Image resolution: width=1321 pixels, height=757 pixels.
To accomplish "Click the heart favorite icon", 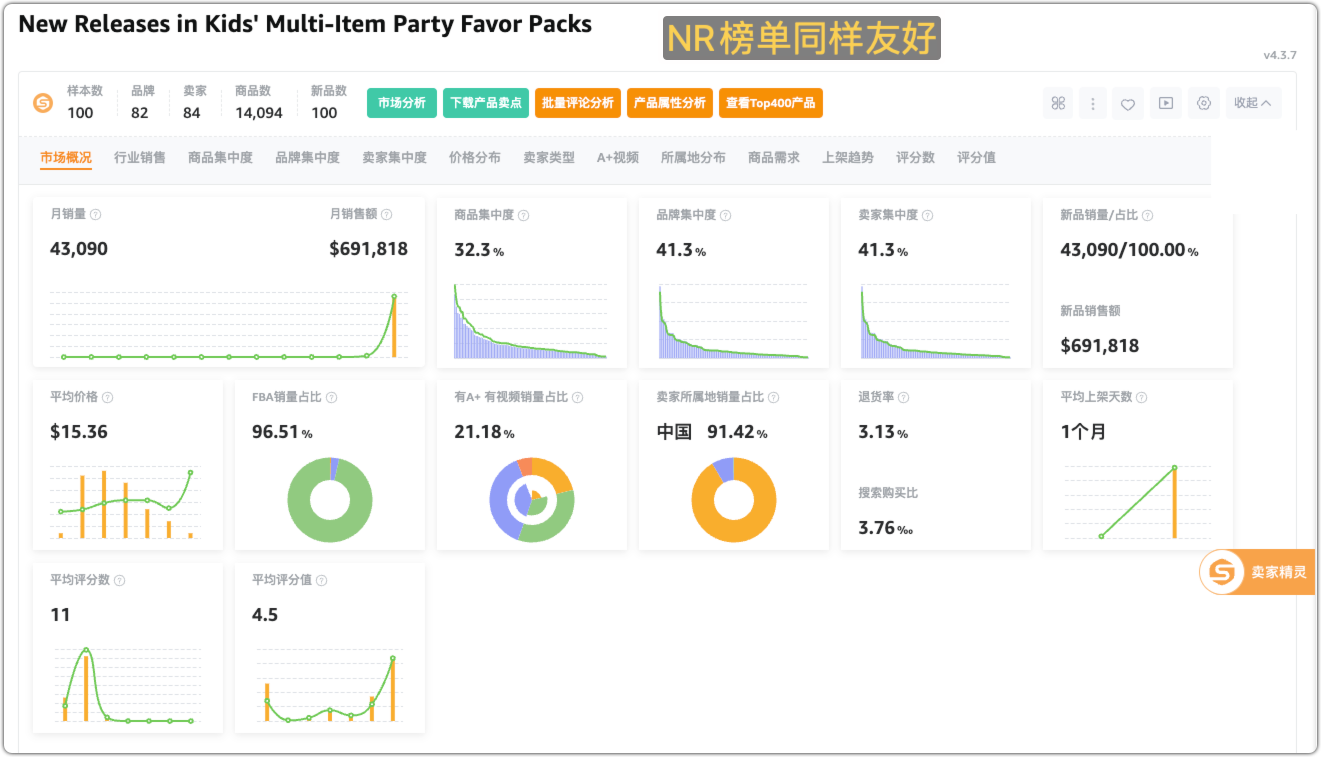I will click(x=1128, y=103).
